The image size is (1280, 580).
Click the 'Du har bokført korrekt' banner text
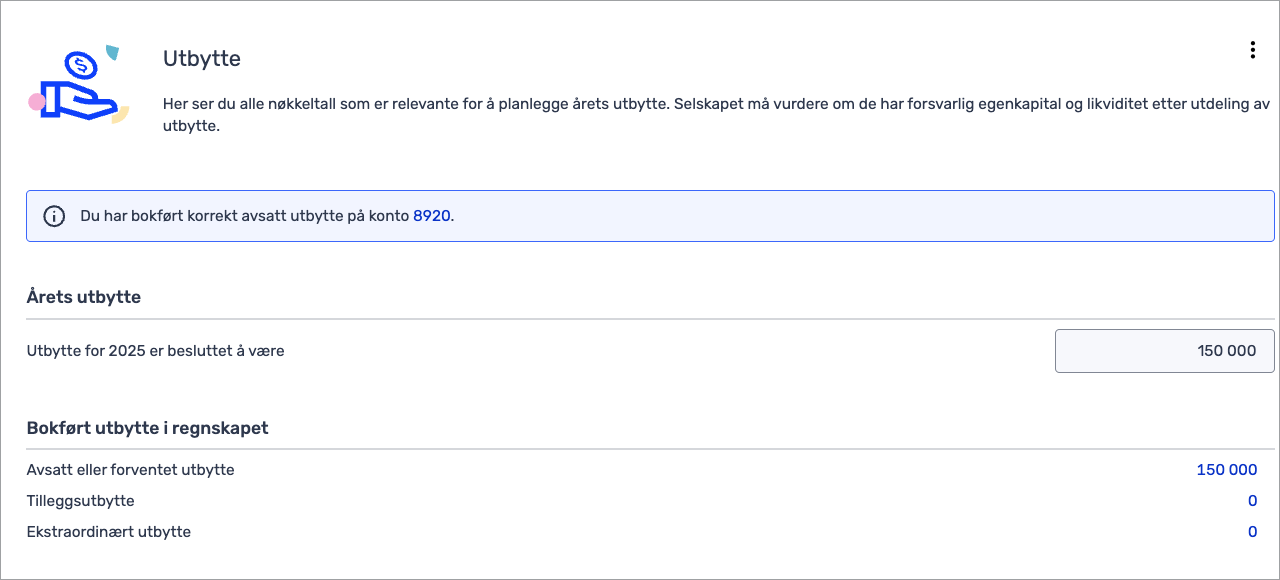pos(245,216)
